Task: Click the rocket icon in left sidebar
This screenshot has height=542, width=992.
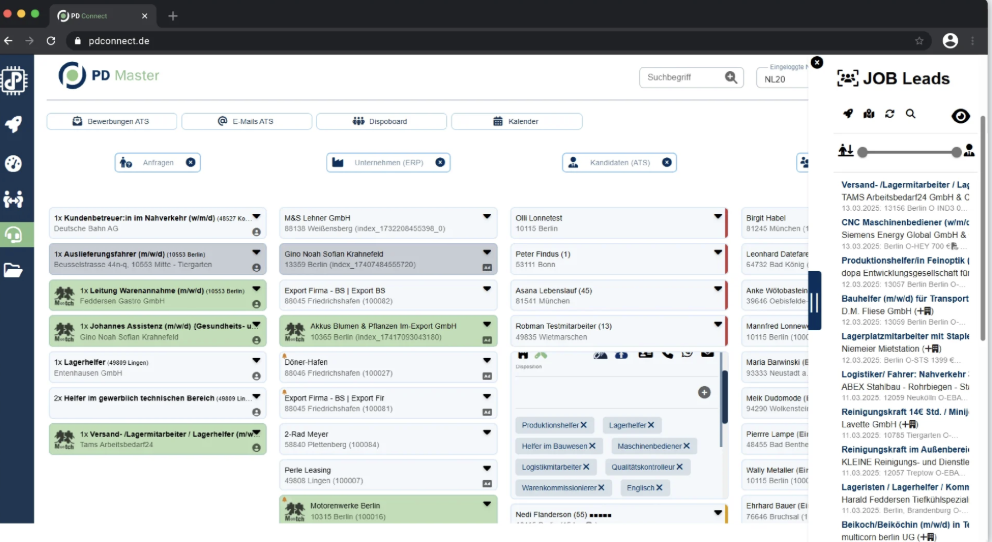Action: [14, 124]
